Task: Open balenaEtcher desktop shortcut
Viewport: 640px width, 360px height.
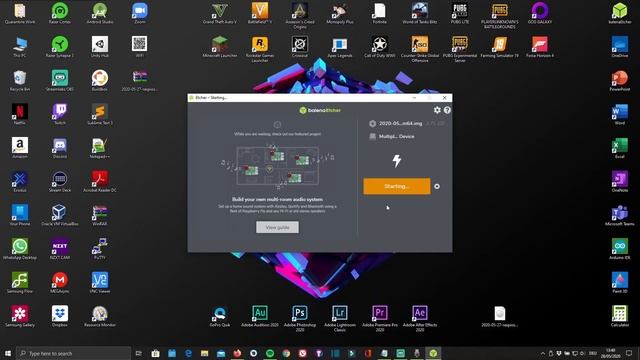Action: [x=620, y=13]
